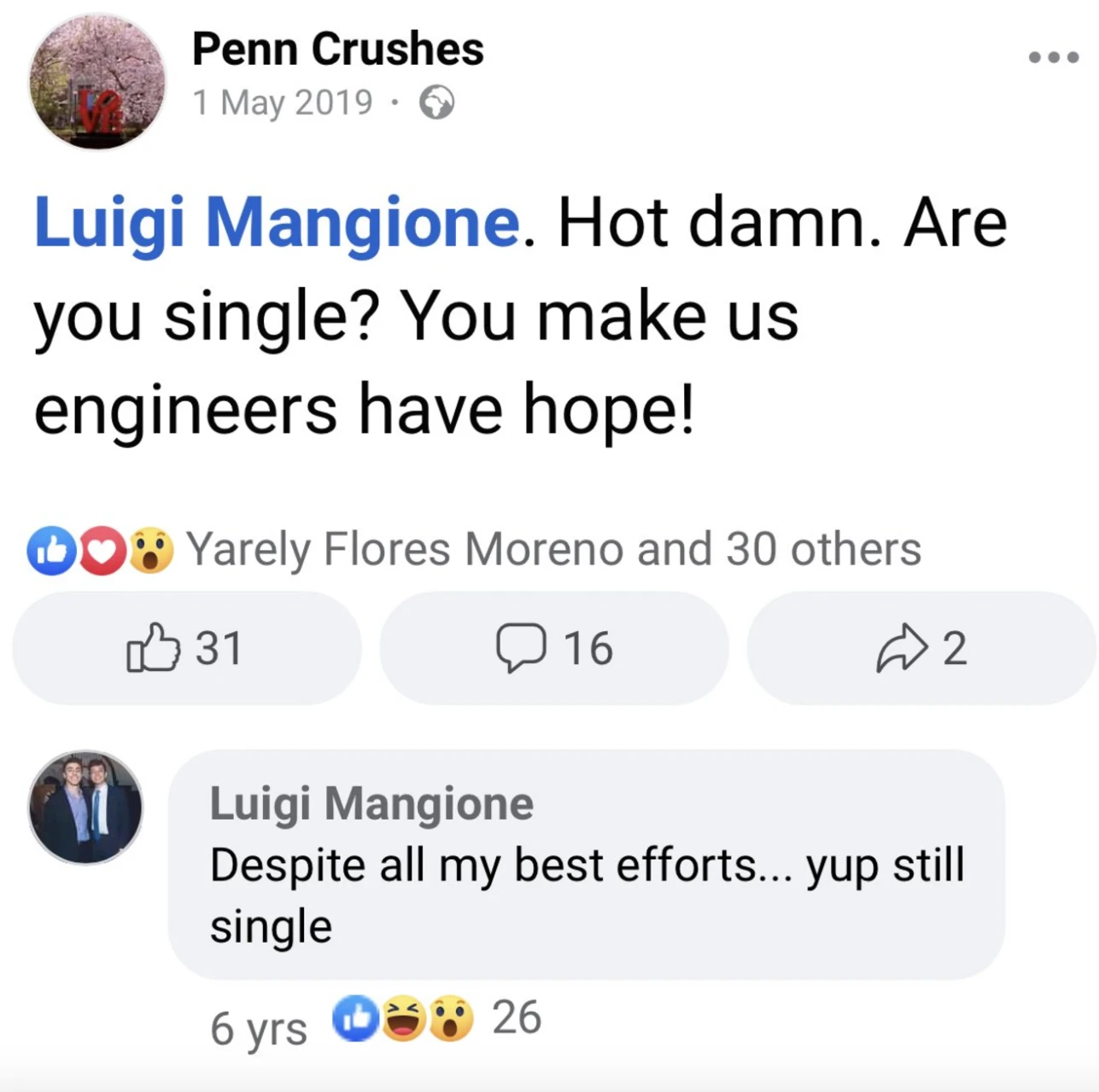Open the Penn Crushes page profile picture

tap(97, 82)
